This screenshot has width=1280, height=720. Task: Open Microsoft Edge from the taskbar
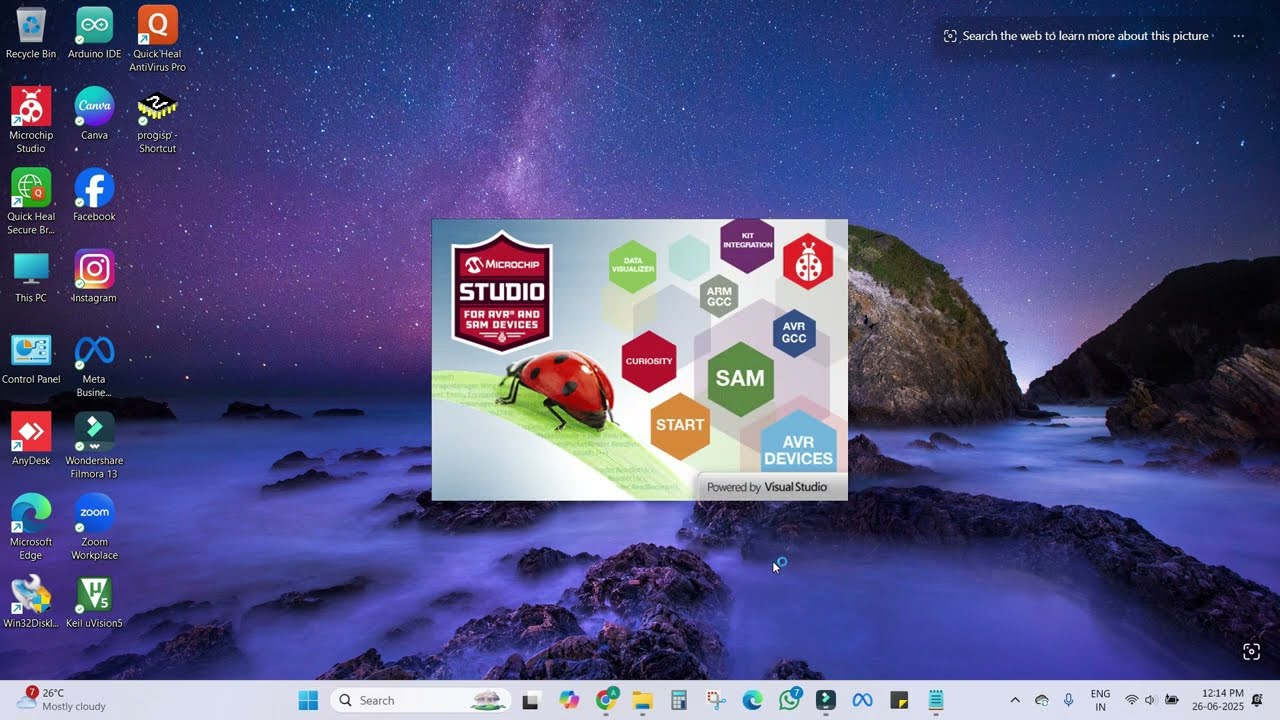point(752,700)
